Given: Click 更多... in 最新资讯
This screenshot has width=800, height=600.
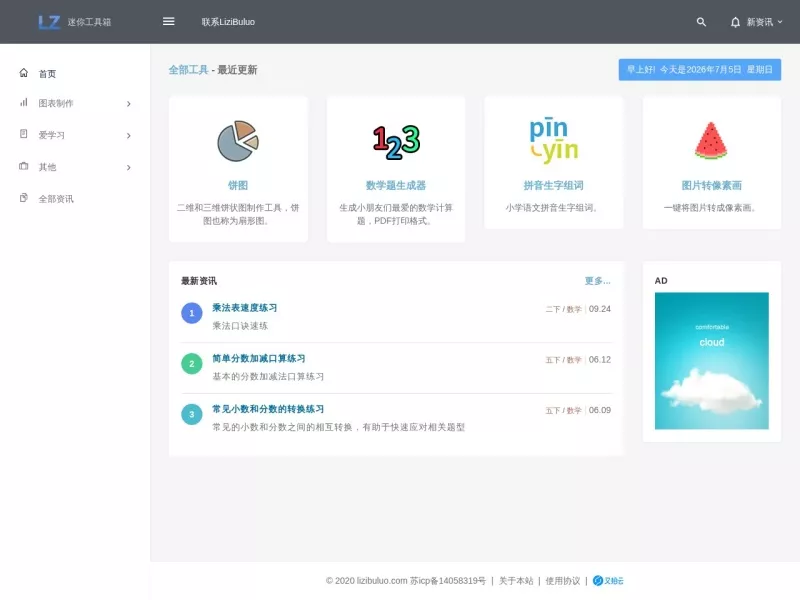Looking at the screenshot, I should (x=597, y=281).
